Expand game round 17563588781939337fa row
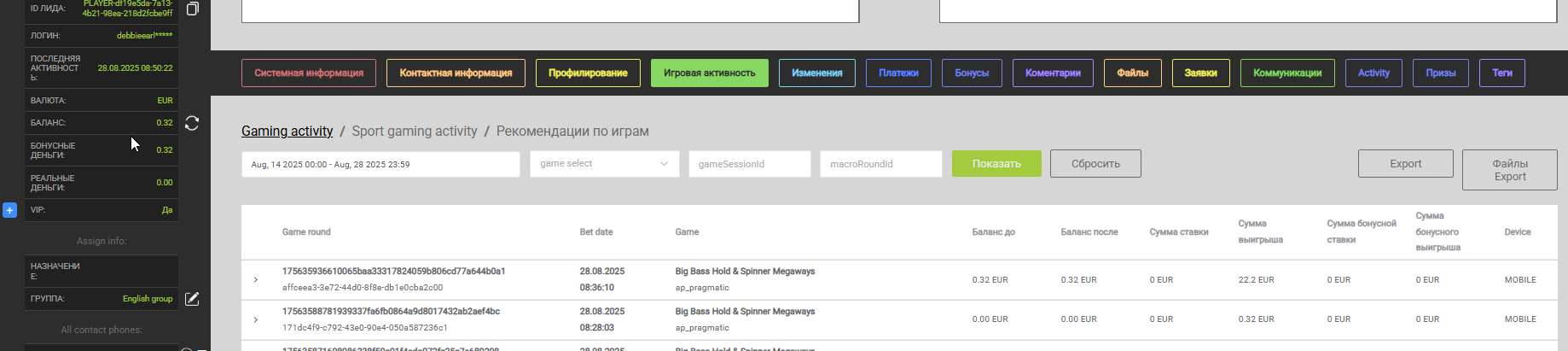Image resolution: width=1568 pixels, height=351 pixels. tap(255, 319)
